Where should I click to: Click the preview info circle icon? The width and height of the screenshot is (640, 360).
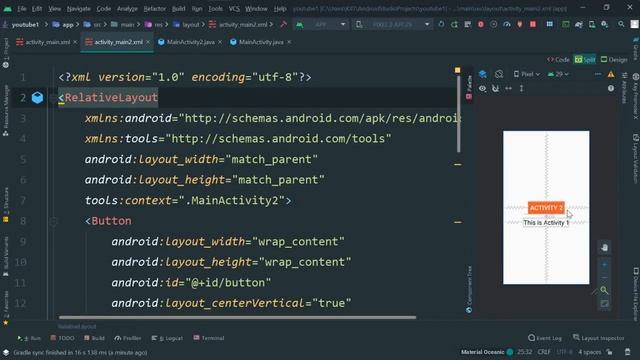[611, 88]
